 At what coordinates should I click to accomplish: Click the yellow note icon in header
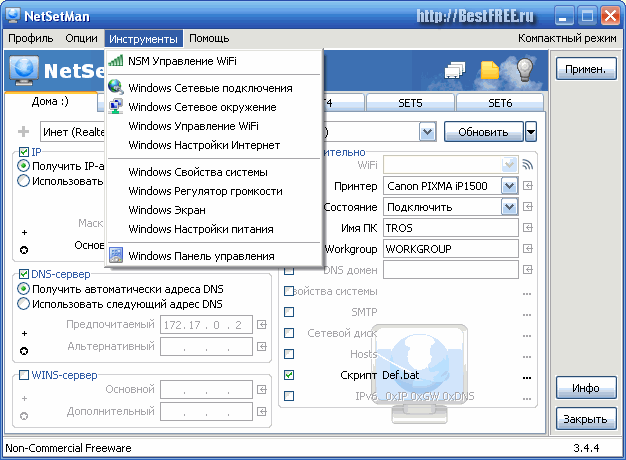coord(489,70)
